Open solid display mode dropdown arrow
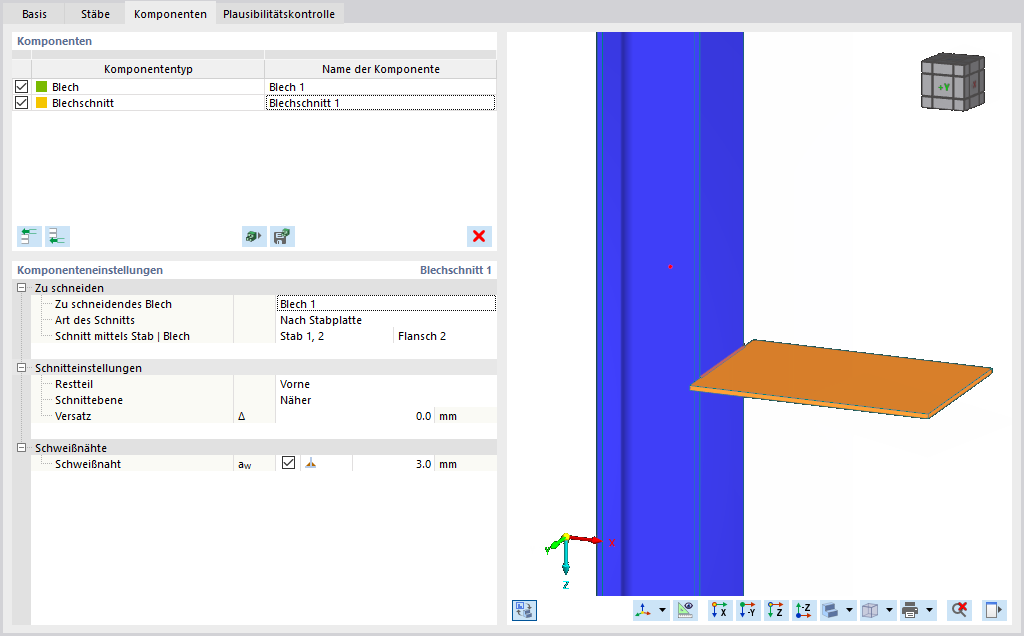This screenshot has width=1024, height=636. pos(850,610)
